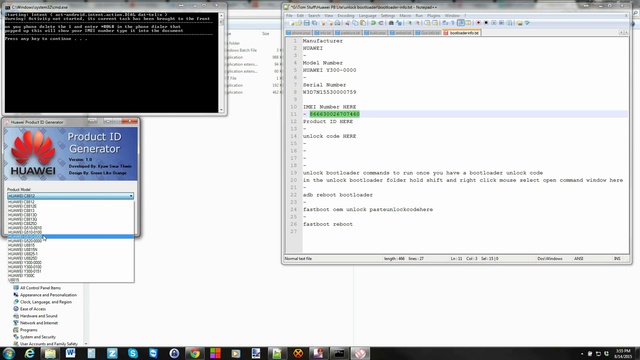Open the cmd window from the taskbar

coord(339,353)
